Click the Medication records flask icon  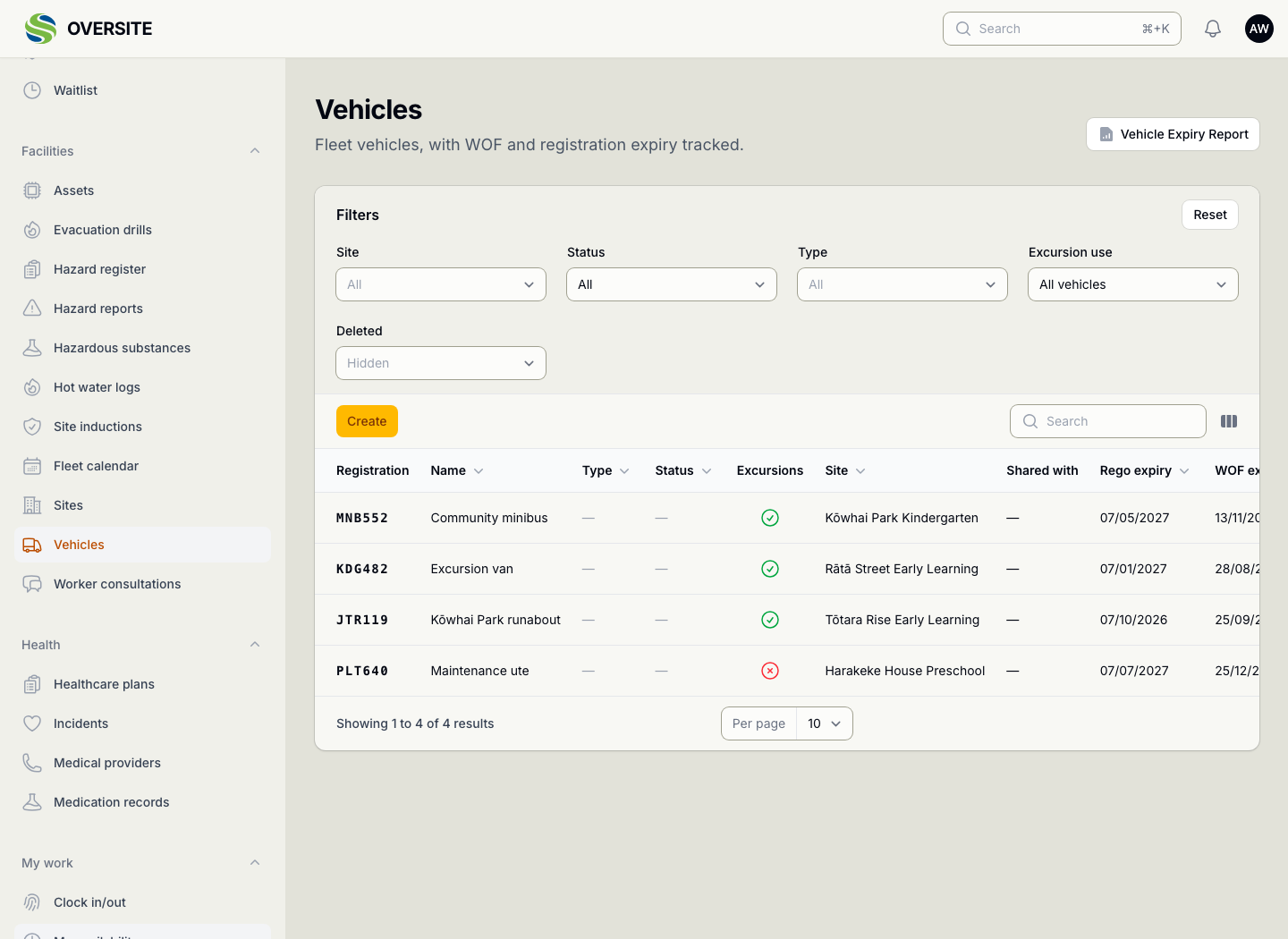pyautogui.click(x=32, y=802)
